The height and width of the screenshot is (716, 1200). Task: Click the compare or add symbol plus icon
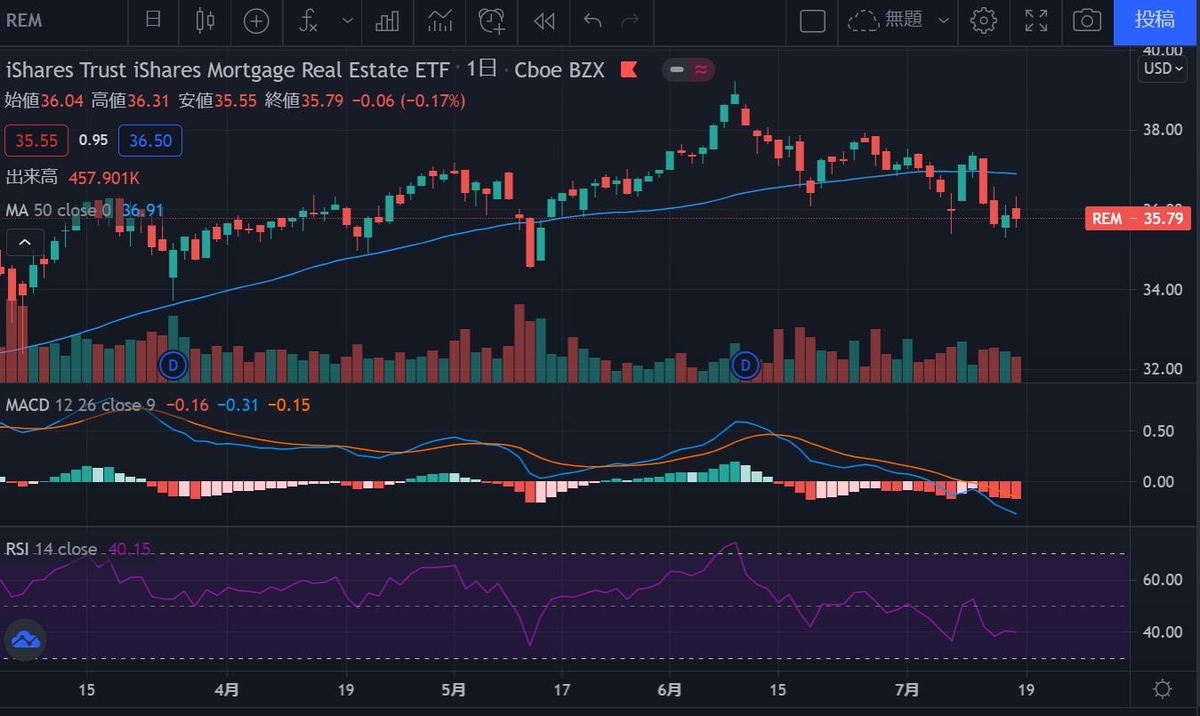(256, 20)
